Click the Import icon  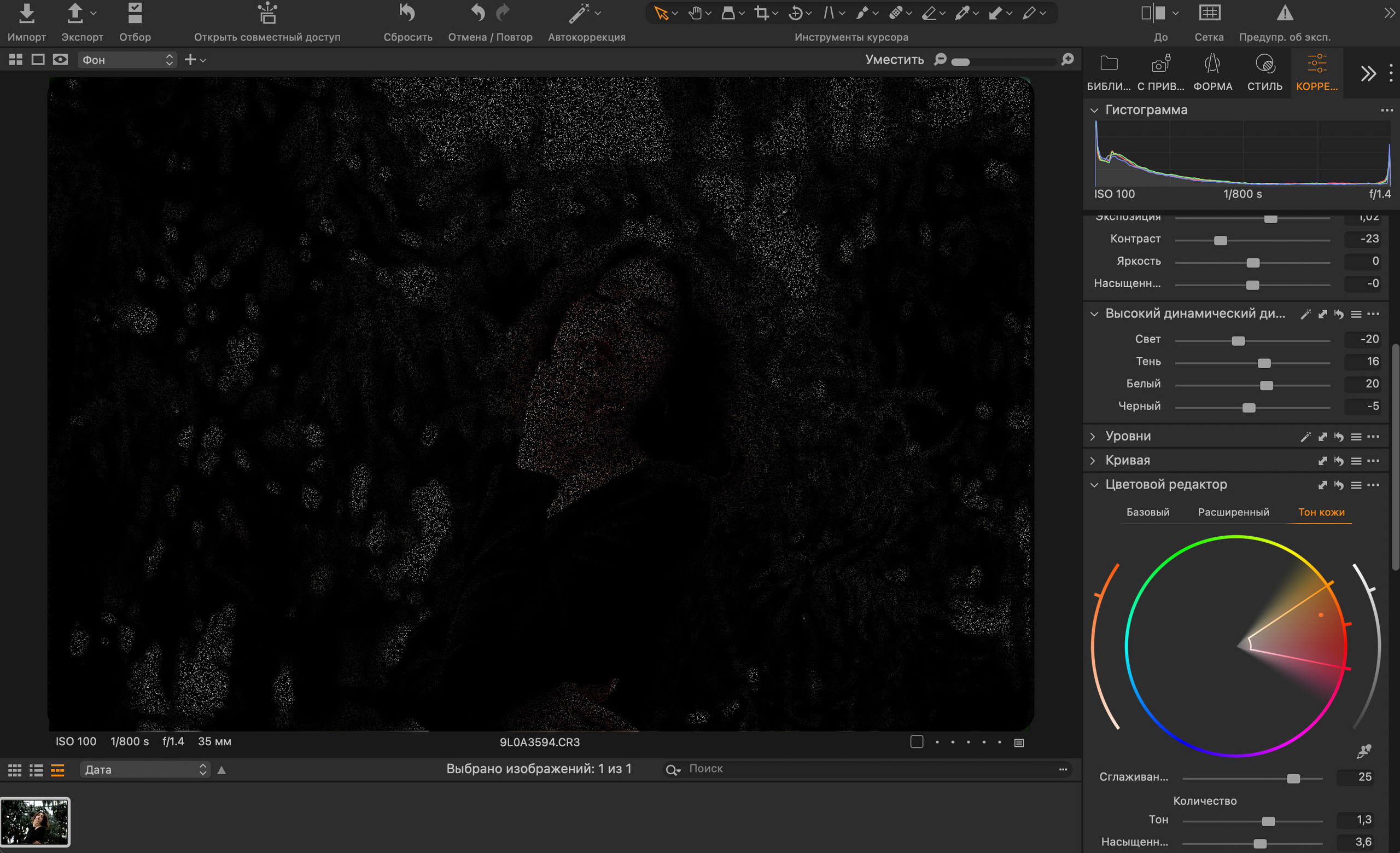click(x=26, y=14)
